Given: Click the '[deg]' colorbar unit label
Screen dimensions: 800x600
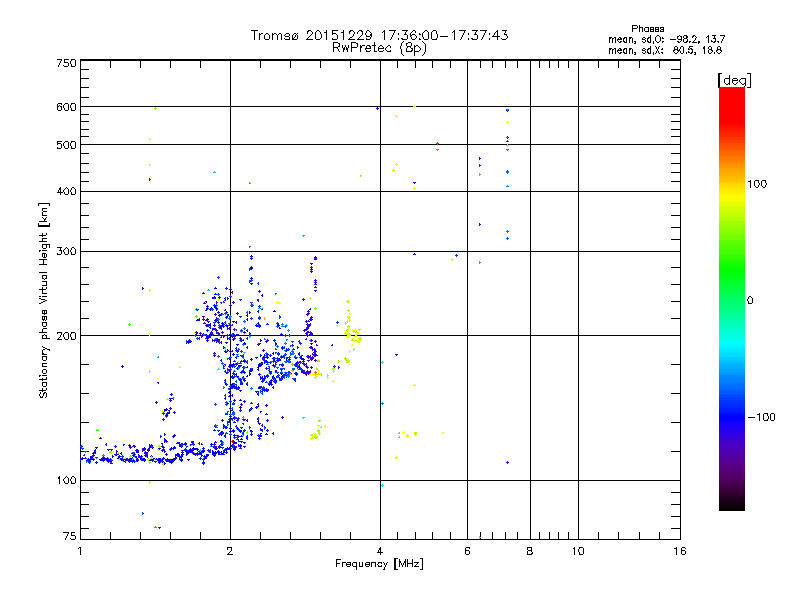Looking at the screenshot, I should coord(734,80).
